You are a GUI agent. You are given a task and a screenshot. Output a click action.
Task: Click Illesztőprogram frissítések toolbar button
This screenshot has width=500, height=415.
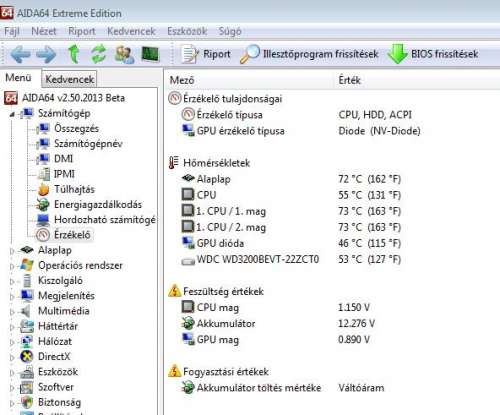point(309,54)
